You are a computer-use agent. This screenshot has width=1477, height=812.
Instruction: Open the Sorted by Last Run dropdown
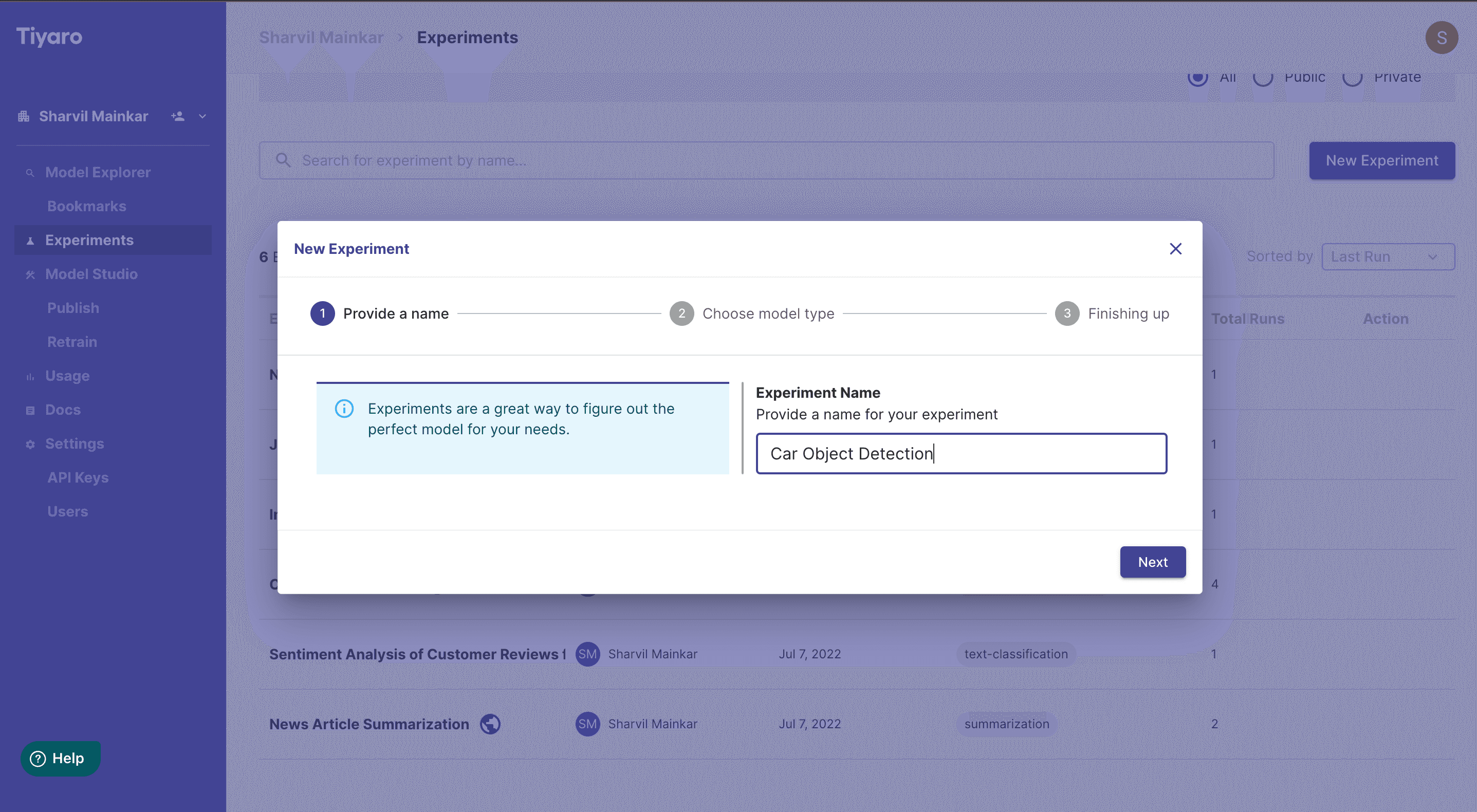1388,256
